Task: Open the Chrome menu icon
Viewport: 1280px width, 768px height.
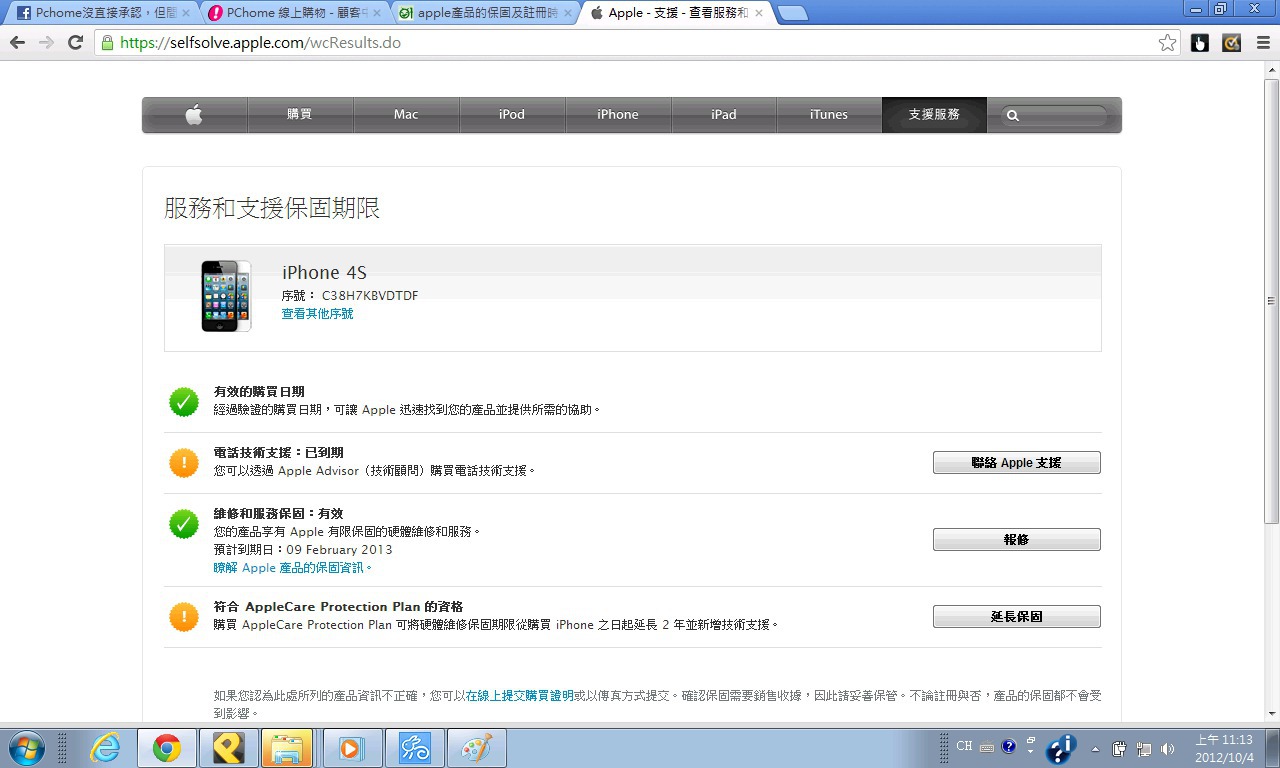Action: point(1262,43)
